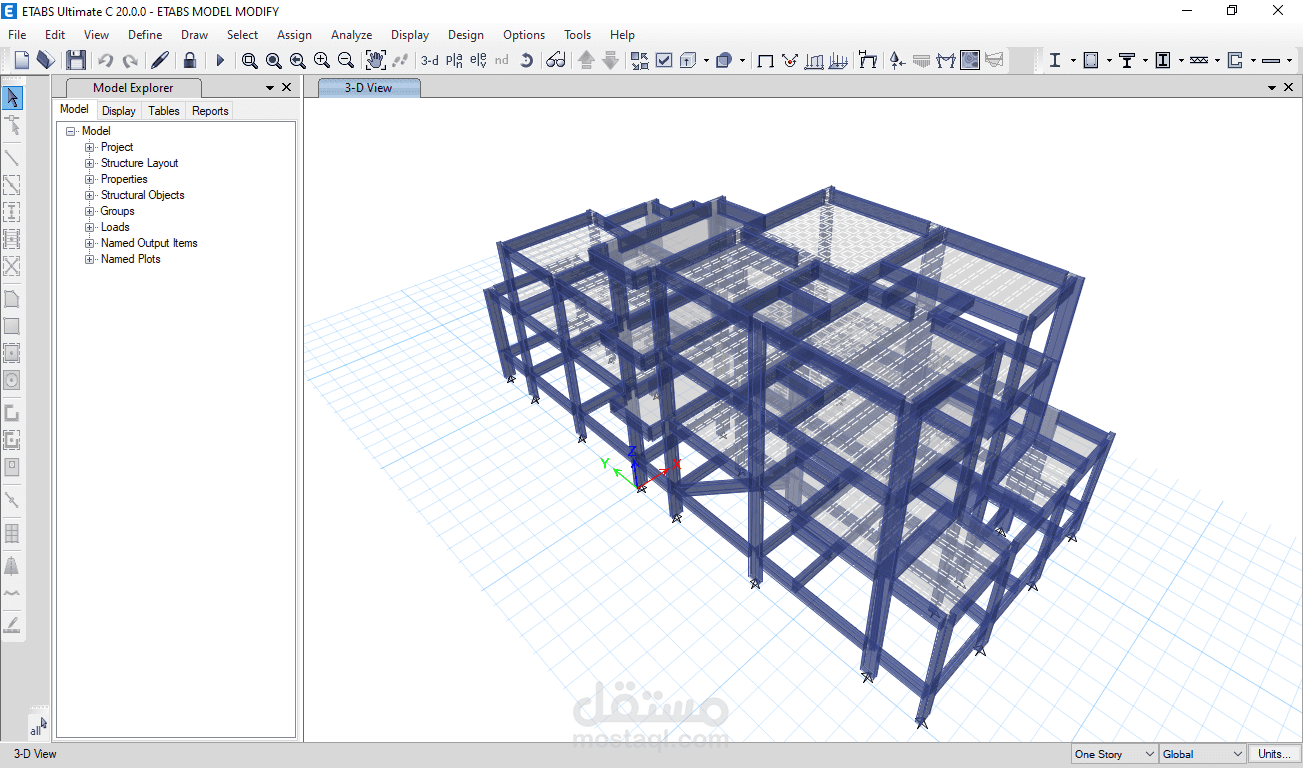Viewport: 1303px width, 768px height.
Task: Collapse the root Model tree node
Action: click(x=71, y=131)
